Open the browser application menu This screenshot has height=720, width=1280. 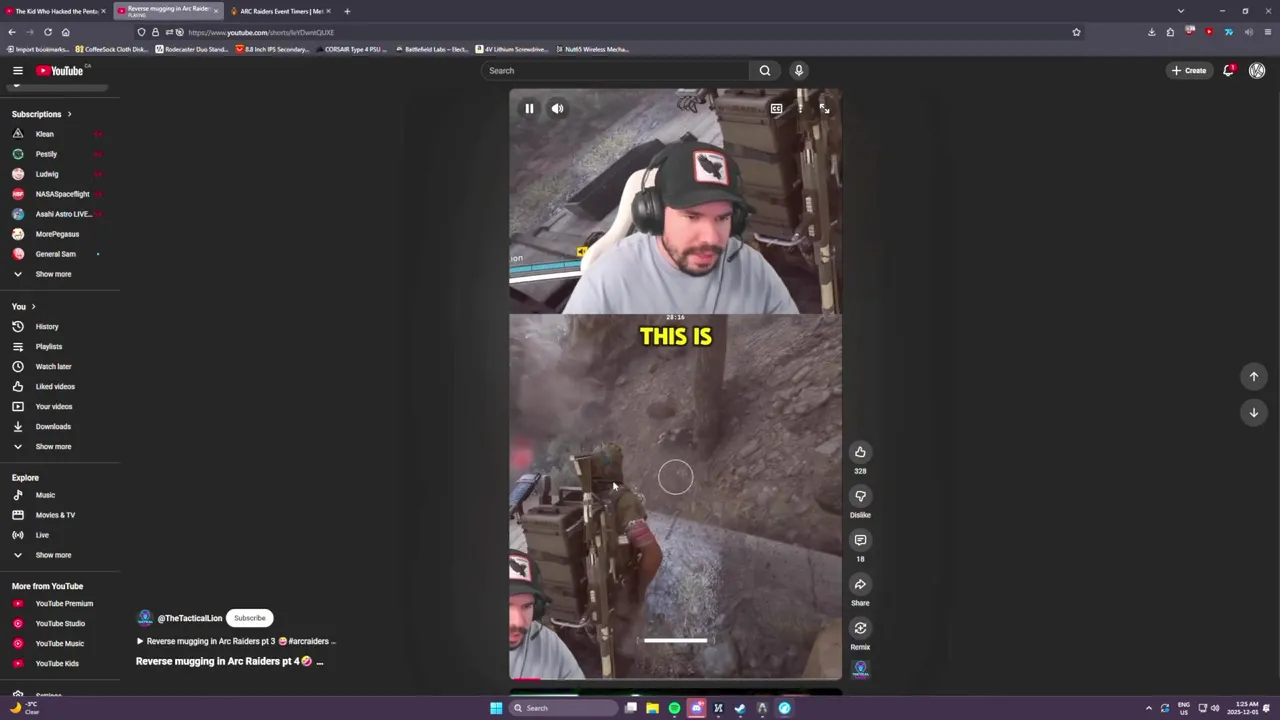click(1268, 32)
